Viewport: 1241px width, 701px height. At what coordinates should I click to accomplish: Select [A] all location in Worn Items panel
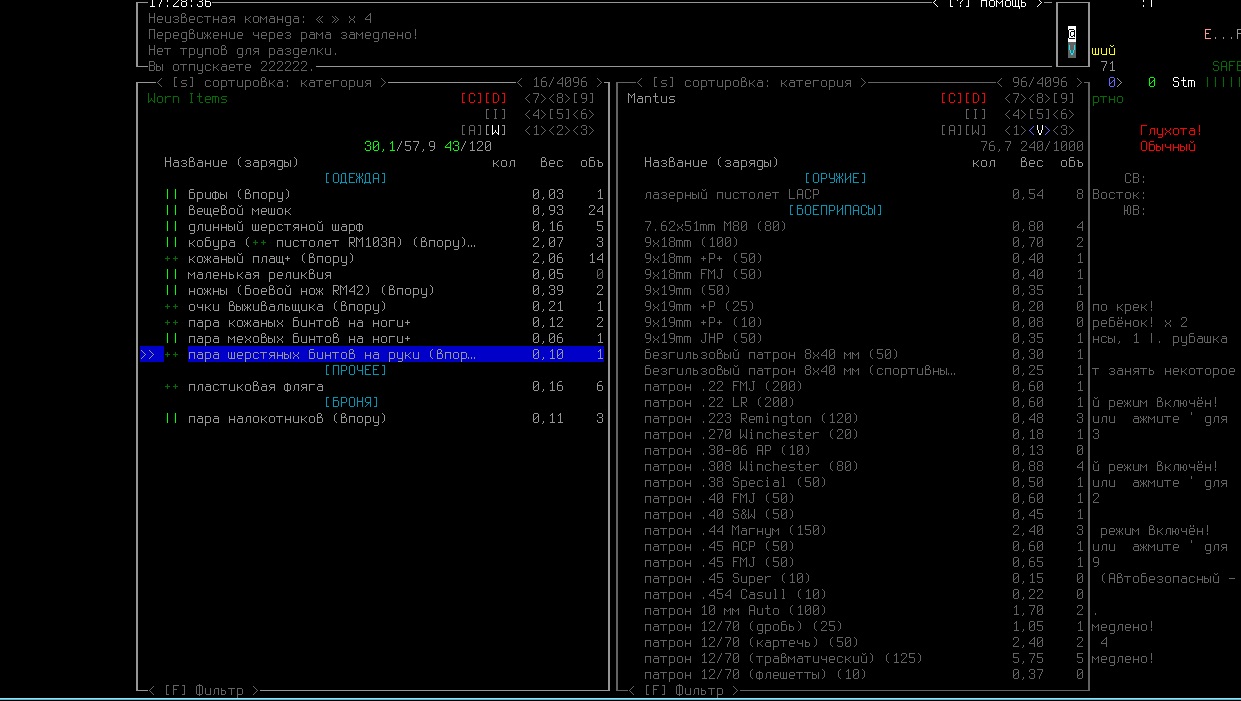point(472,131)
